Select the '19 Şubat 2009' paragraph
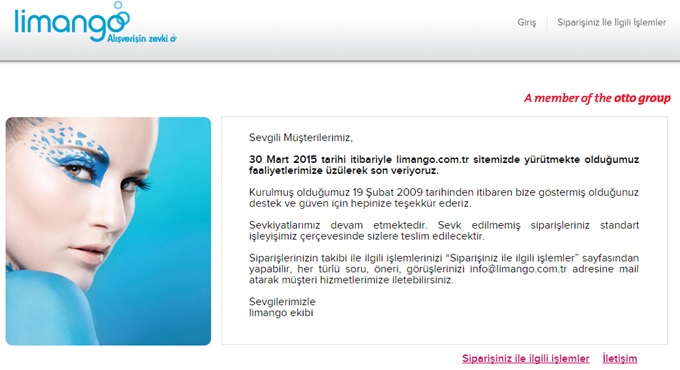Viewport: 680px width, 370px height. (x=444, y=198)
